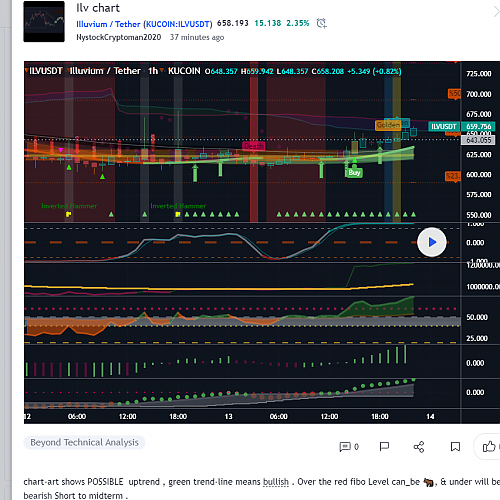Click the Death cross label on chart
This screenshot has height=500, width=500.
pos(253,146)
